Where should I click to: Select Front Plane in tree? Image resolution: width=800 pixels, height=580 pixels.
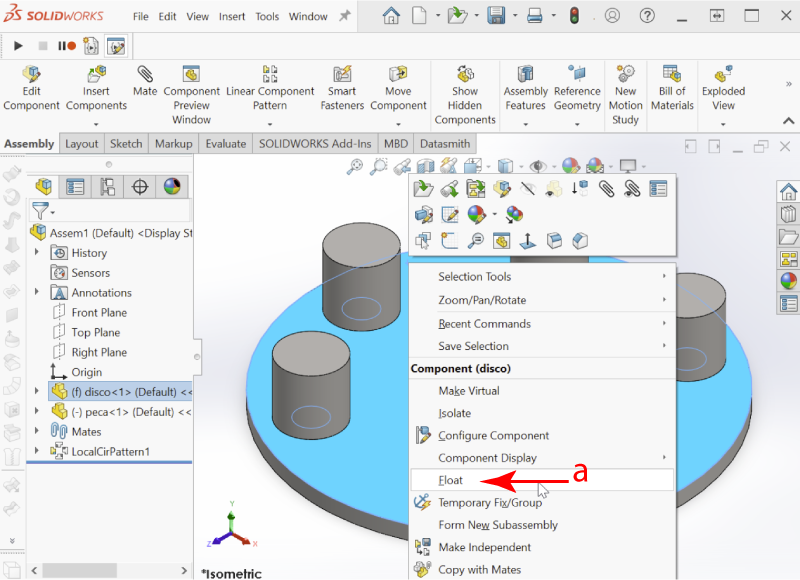pyautogui.click(x=99, y=312)
